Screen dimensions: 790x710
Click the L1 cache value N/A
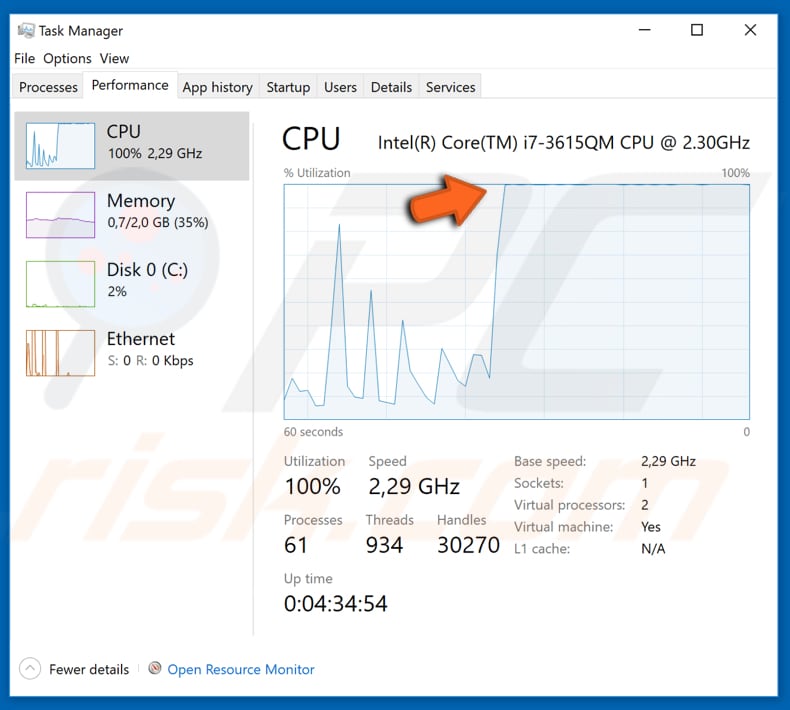tap(653, 549)
